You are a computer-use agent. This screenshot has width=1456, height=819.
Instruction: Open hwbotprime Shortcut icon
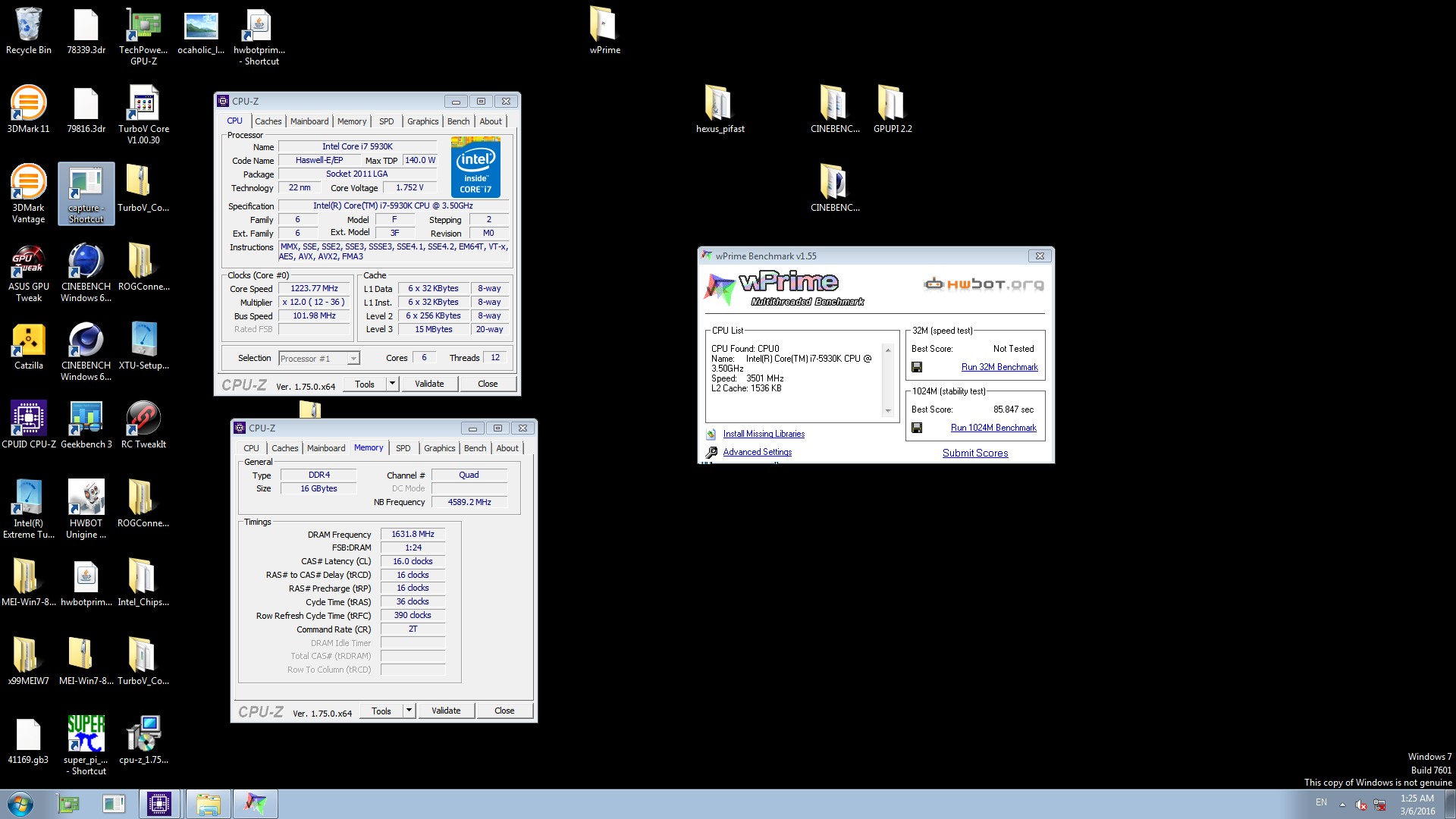(x=259, y=36)
